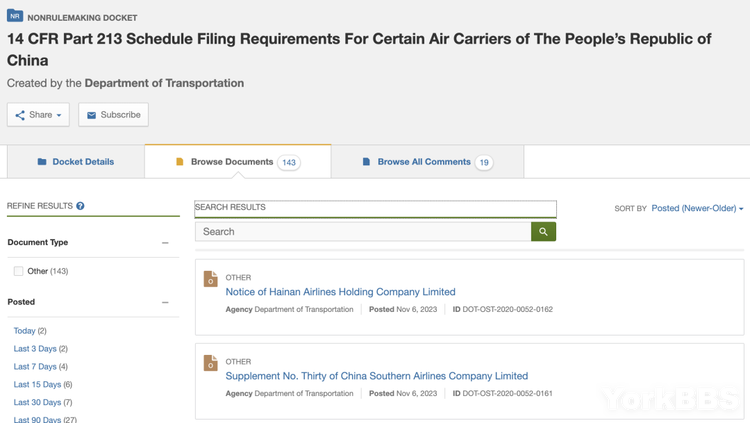Click the China Southern document icon

point(210,363)
